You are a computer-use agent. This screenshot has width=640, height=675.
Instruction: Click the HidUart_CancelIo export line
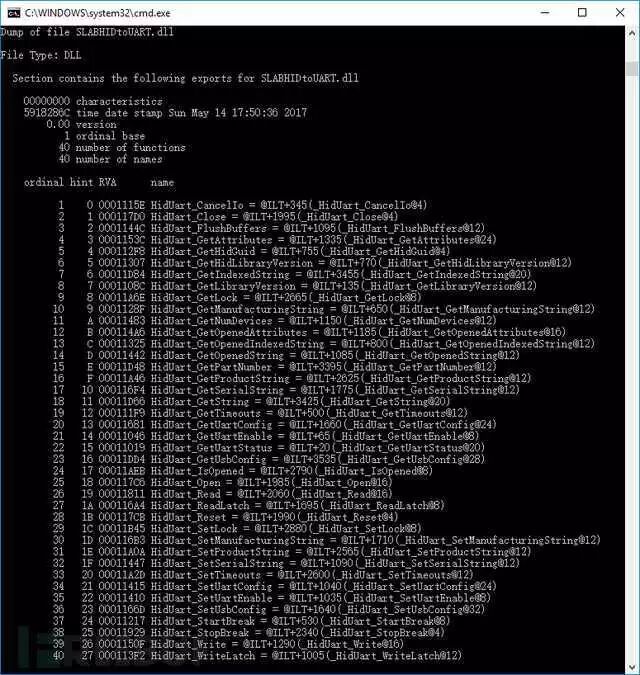(x=243, y=205)
